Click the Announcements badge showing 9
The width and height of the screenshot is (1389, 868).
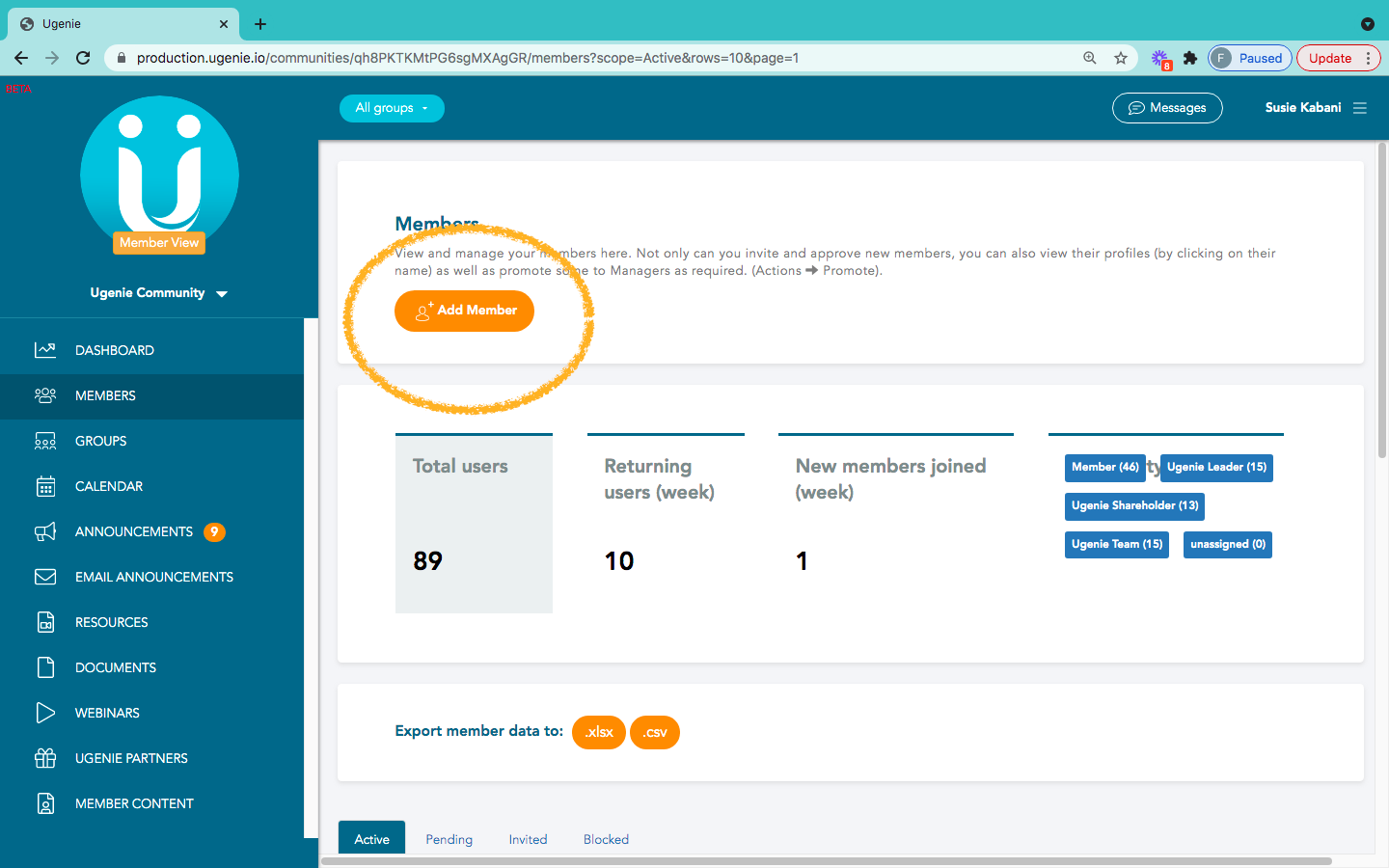214,531
